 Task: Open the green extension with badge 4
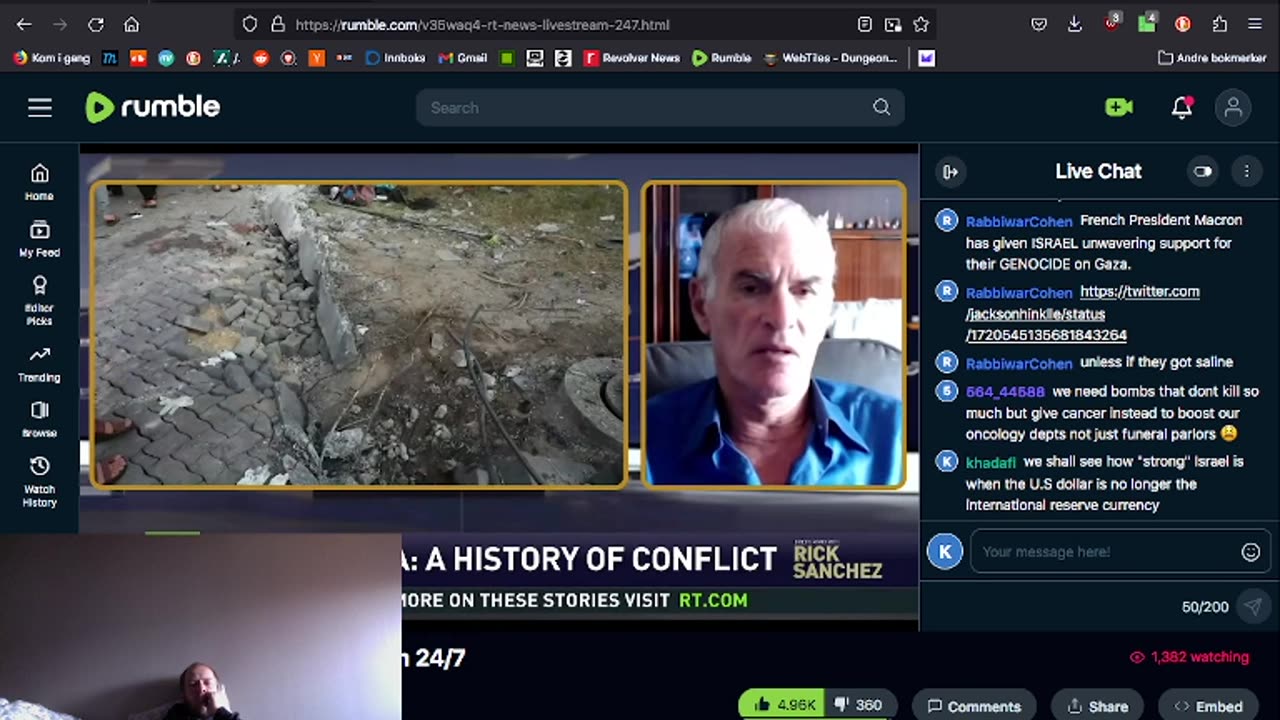pos(1147,23)
